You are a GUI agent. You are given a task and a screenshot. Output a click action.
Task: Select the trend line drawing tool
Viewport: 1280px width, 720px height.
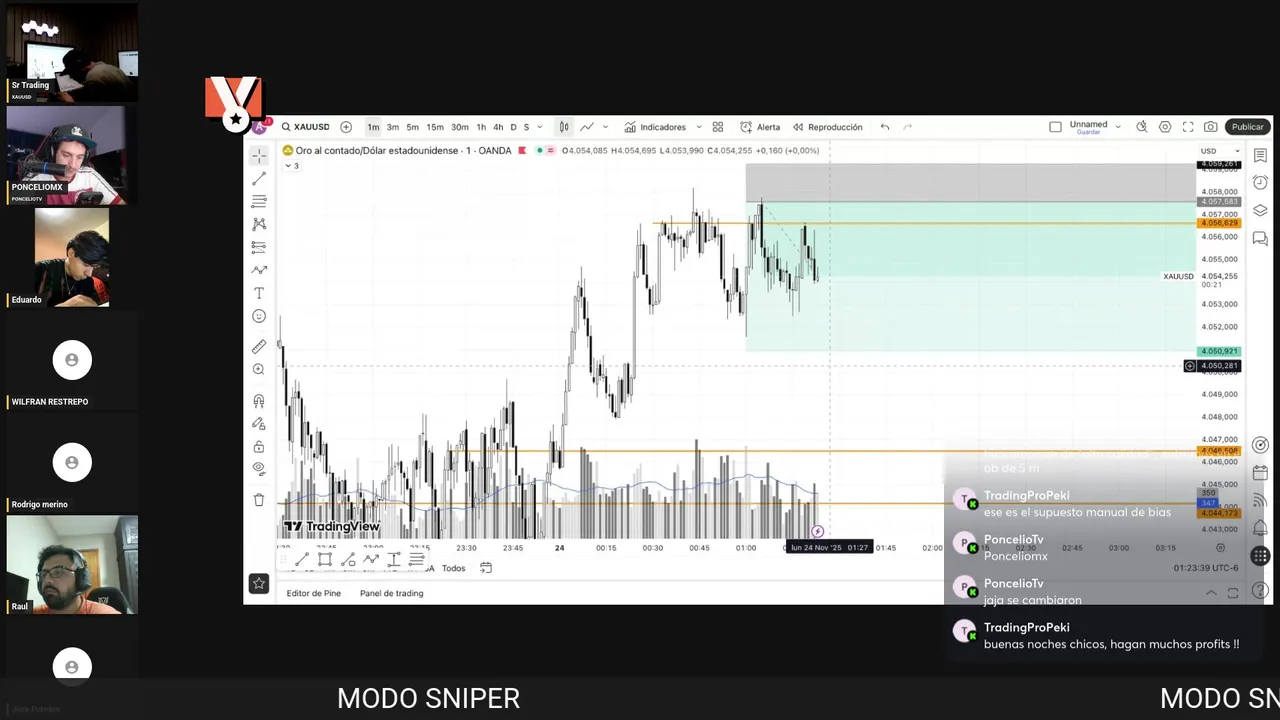pos(259,178)
